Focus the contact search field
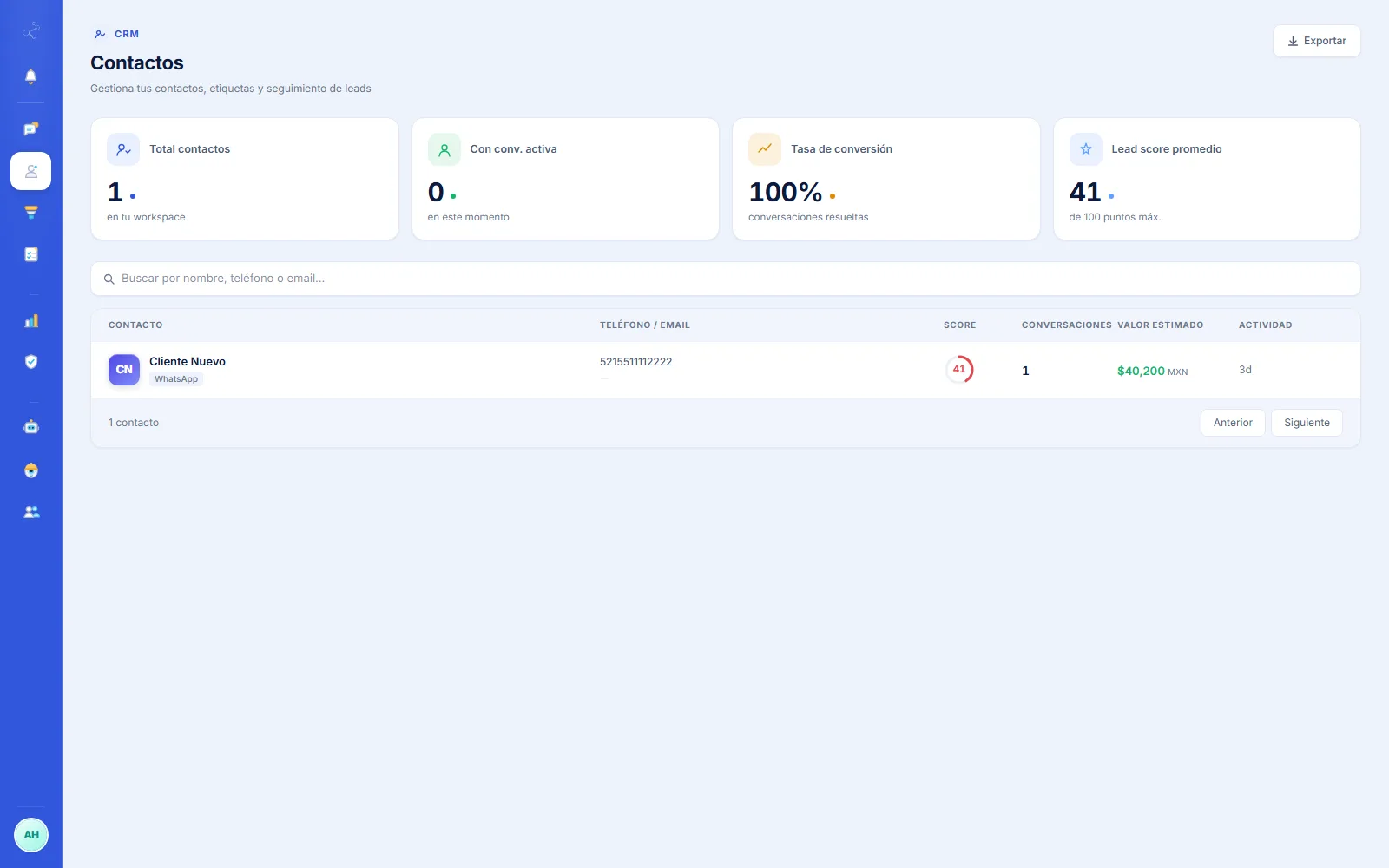Image resolution: width=1389 pixels, height=868 pixels. (x=725, y=279)
